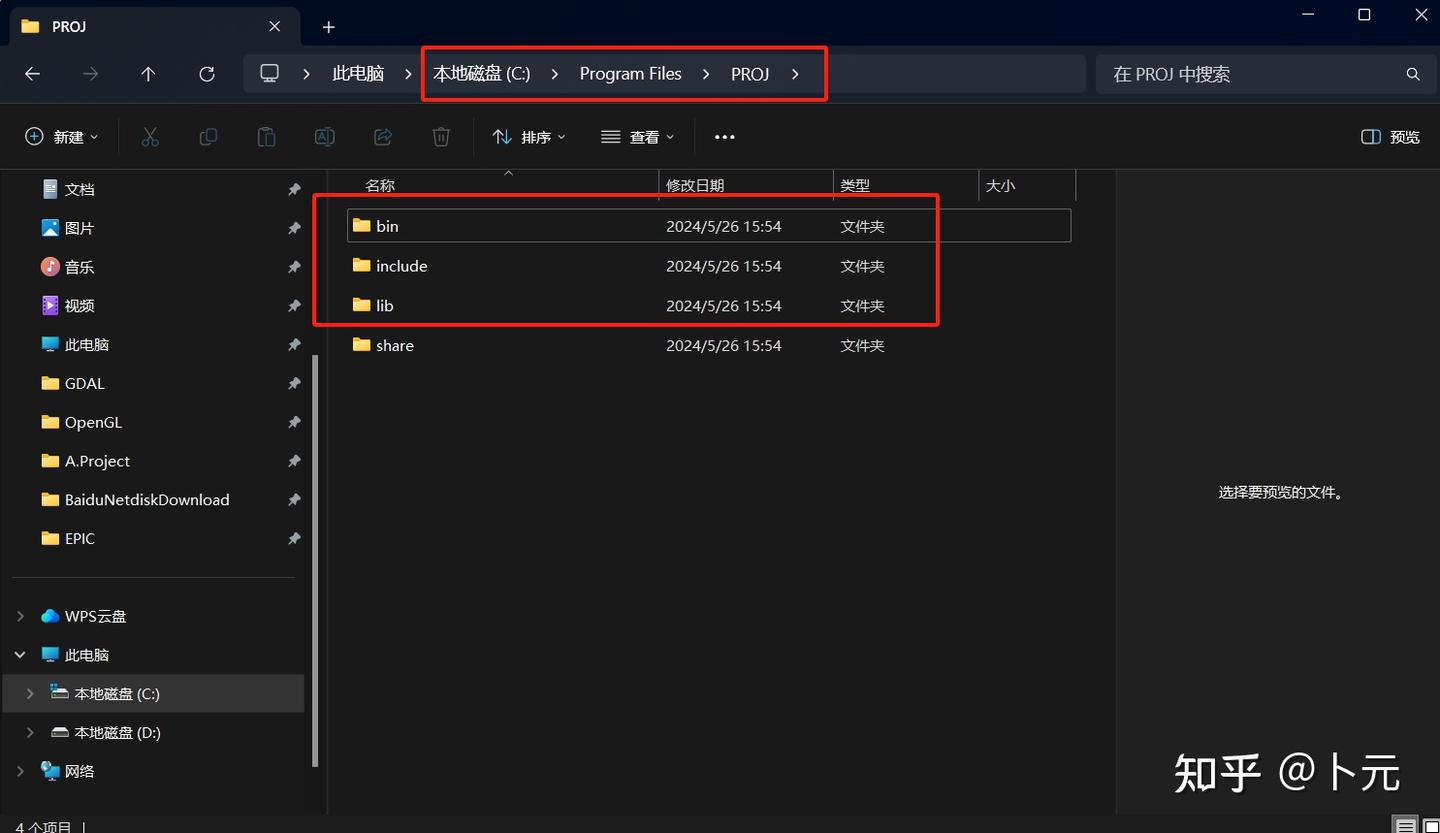Screen dimensions: 1440x833
Task: Unpin EPIC using its pin icon
Action: tap(294, 539)
